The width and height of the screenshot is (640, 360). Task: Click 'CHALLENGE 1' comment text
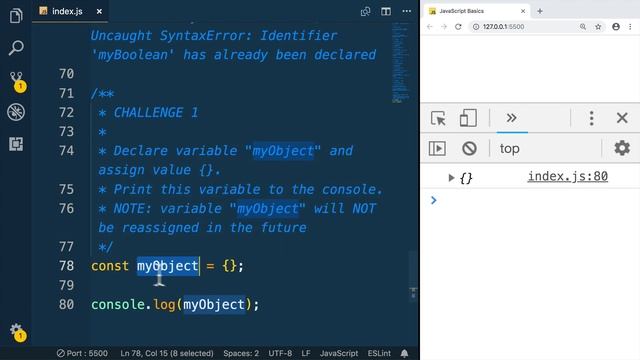(x=156, y=113)
